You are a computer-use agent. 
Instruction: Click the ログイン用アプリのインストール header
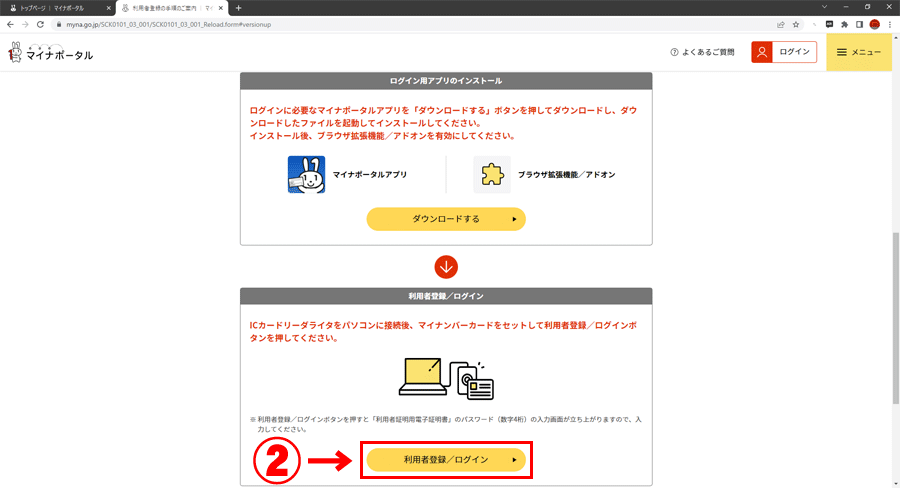click(x=446, y=81)
